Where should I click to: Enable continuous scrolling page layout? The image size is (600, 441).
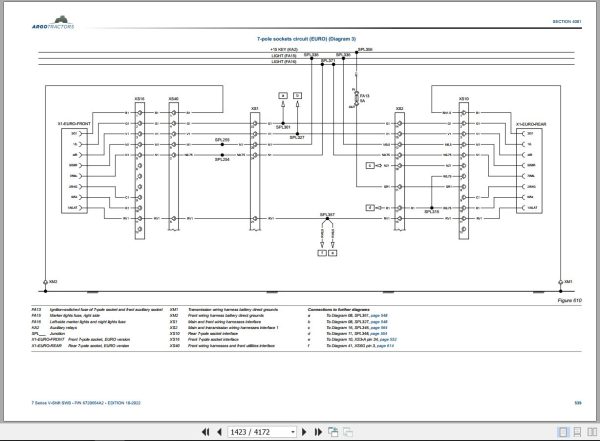click(577, 432)
